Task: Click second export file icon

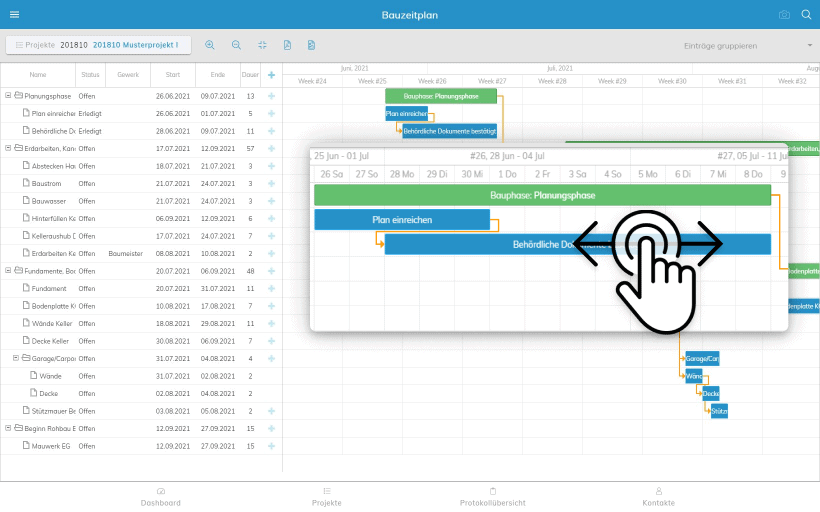Action: tap(311, 45)
